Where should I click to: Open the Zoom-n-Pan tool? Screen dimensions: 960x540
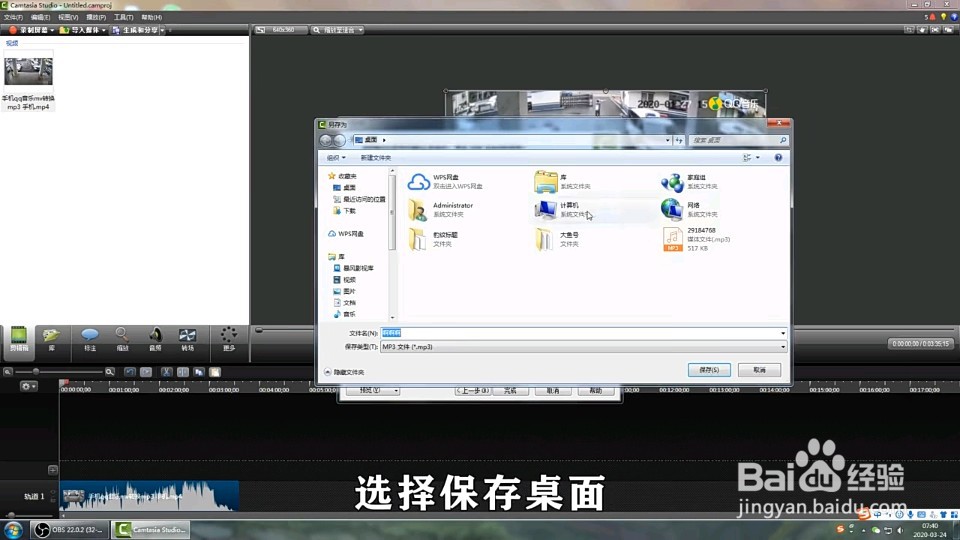tap(122, 339)
